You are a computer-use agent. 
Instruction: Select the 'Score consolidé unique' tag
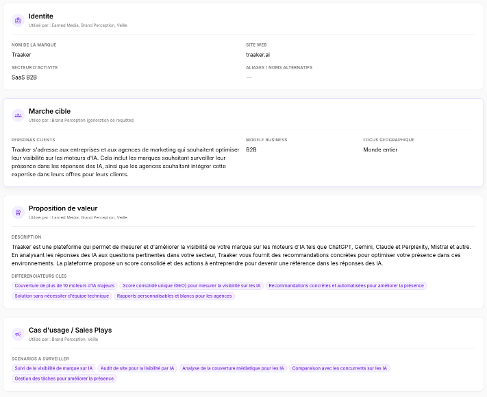pyautogui.click(x=191, y=286)
